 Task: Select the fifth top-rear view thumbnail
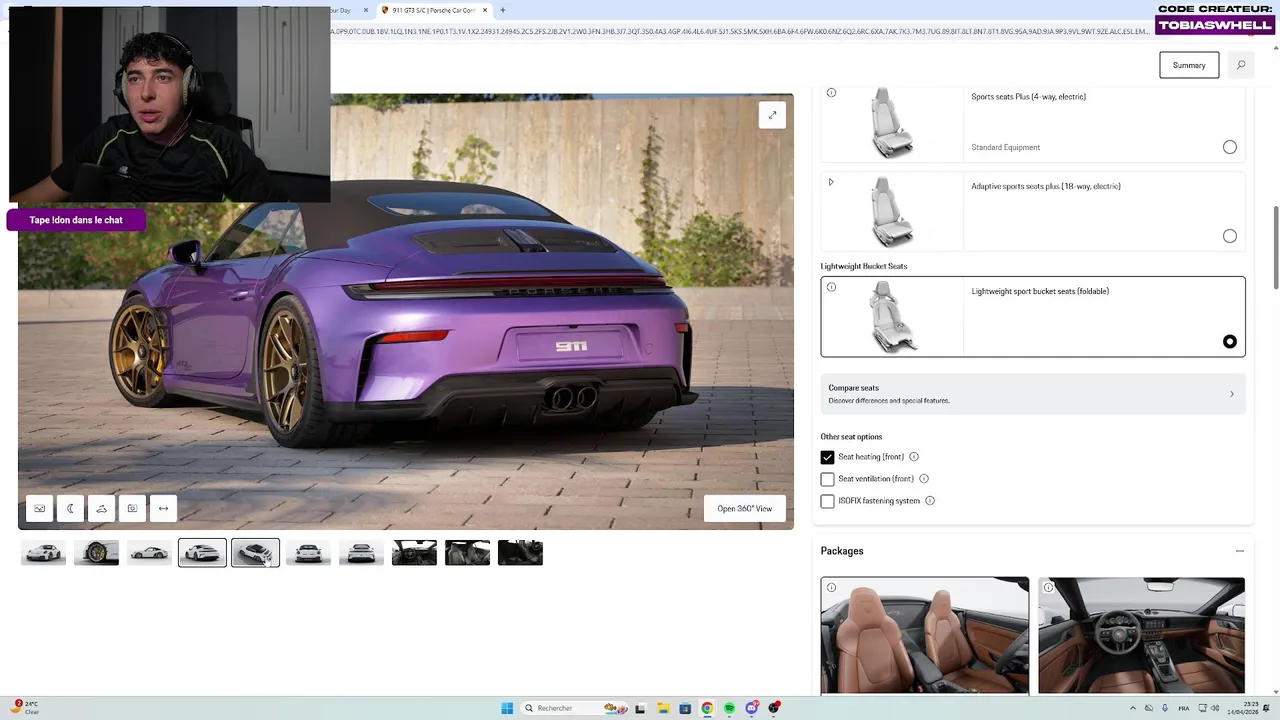coord(255,553)
